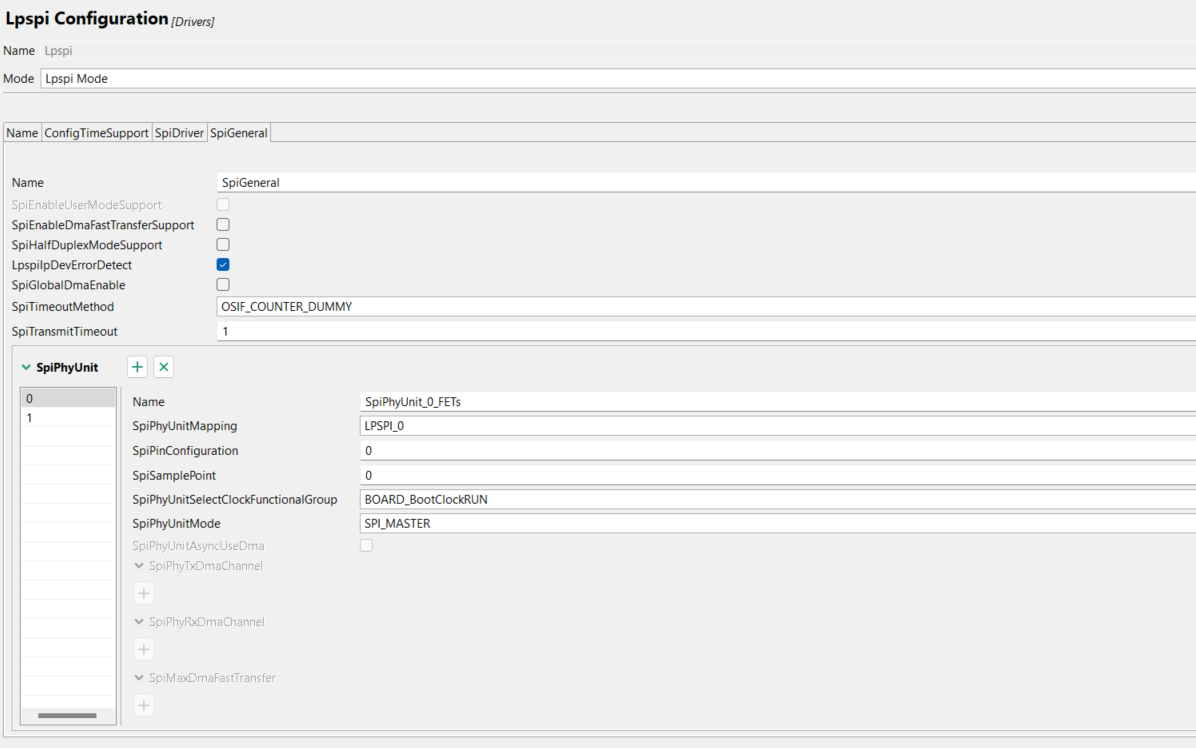Toggle SpiGlobalDmaEnable on
The width and height of the screenshot is (1196, 748).
click(x=222, y=284)
